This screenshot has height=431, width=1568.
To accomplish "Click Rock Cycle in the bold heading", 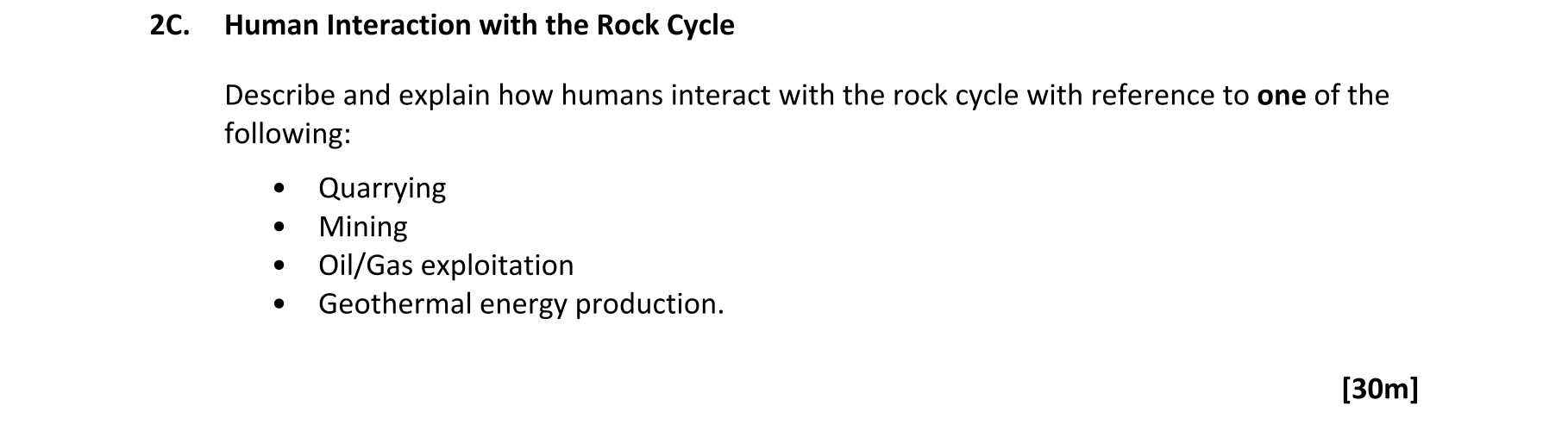I will (665, 26).
